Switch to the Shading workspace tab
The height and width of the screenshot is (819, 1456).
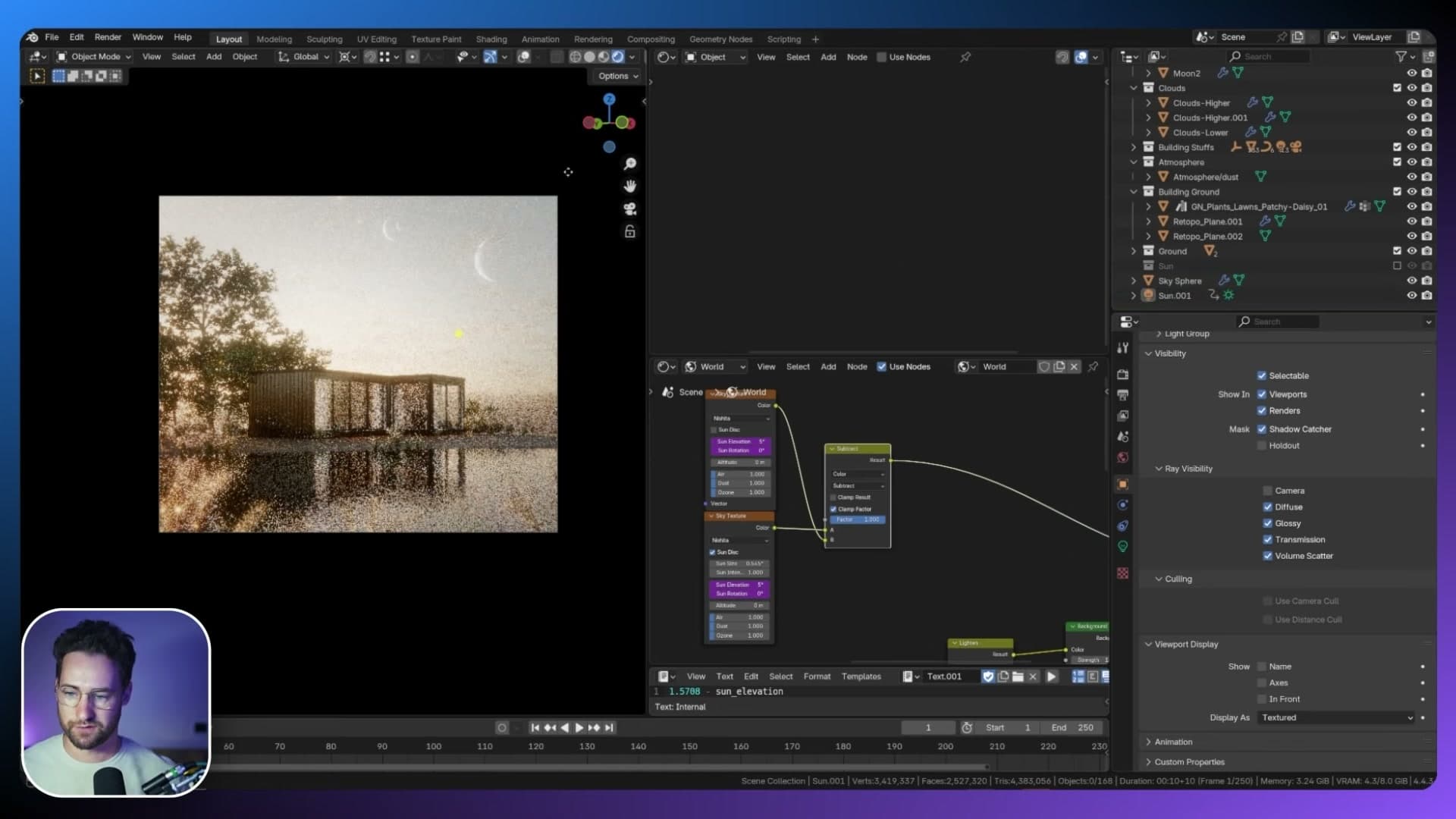[491, 39]
